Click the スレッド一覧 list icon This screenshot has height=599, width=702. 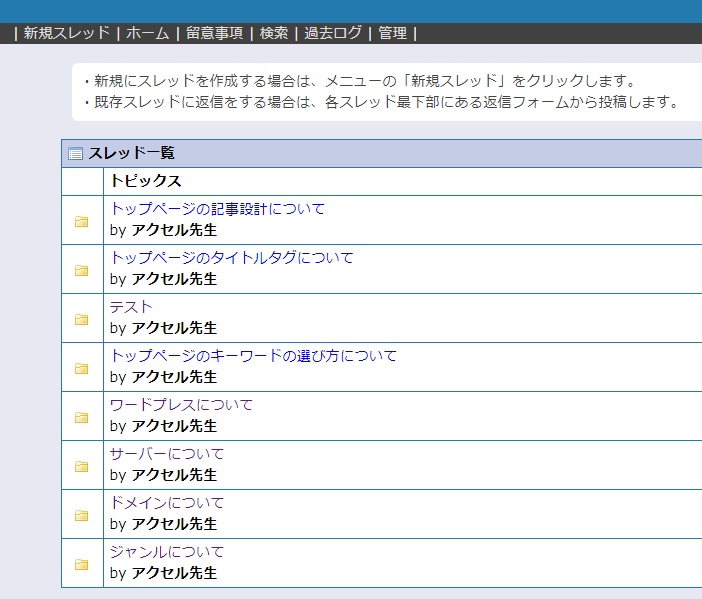pos(75,154)
